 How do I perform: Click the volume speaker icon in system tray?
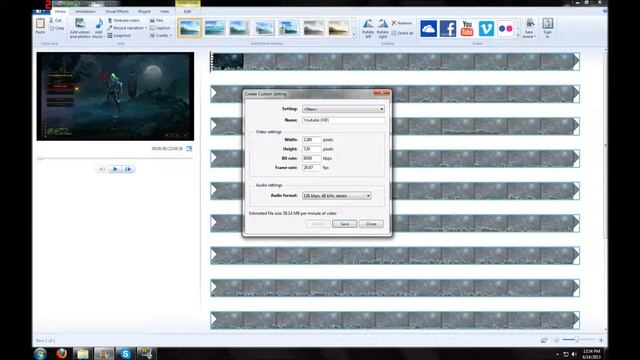[574, 354]
